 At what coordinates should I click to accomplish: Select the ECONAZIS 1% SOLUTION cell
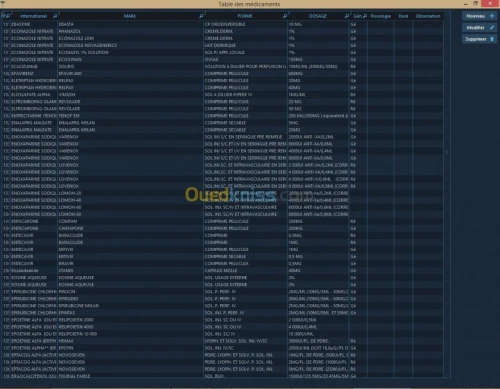tap(130, 52)
